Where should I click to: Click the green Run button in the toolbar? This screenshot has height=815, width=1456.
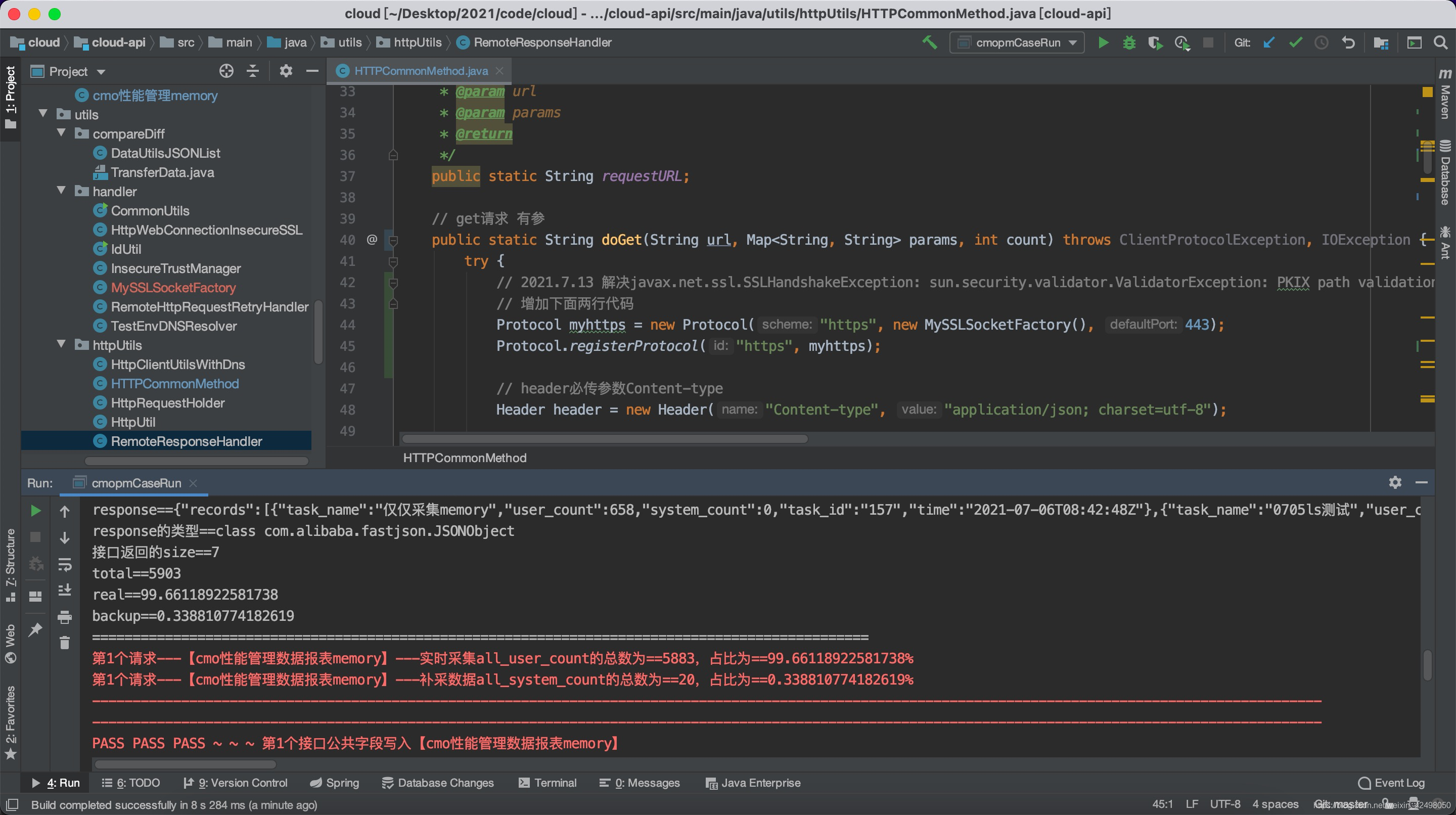point(1103,43)
